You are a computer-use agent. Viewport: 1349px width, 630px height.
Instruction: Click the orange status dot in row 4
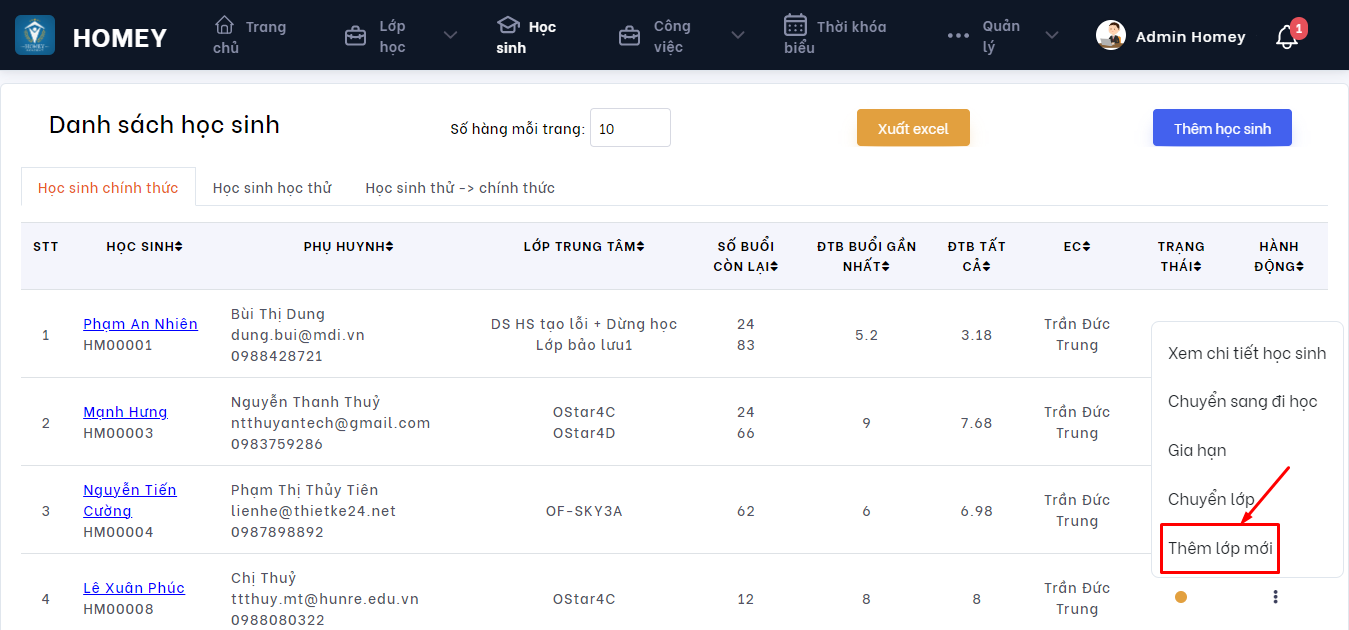click(1181, 597)
